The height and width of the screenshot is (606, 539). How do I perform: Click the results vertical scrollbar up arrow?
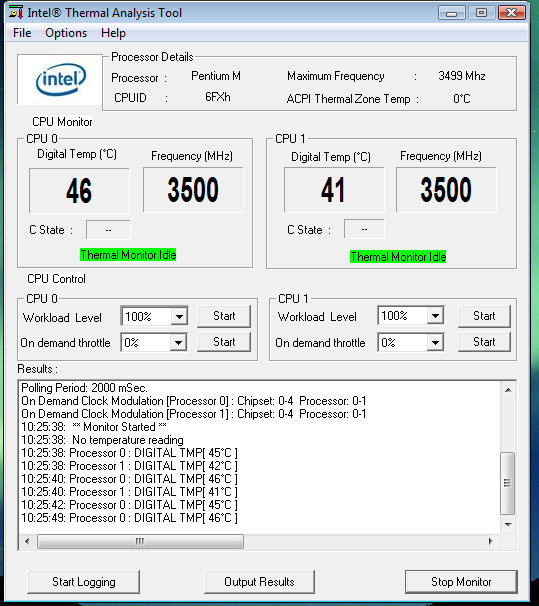[508, 390]
